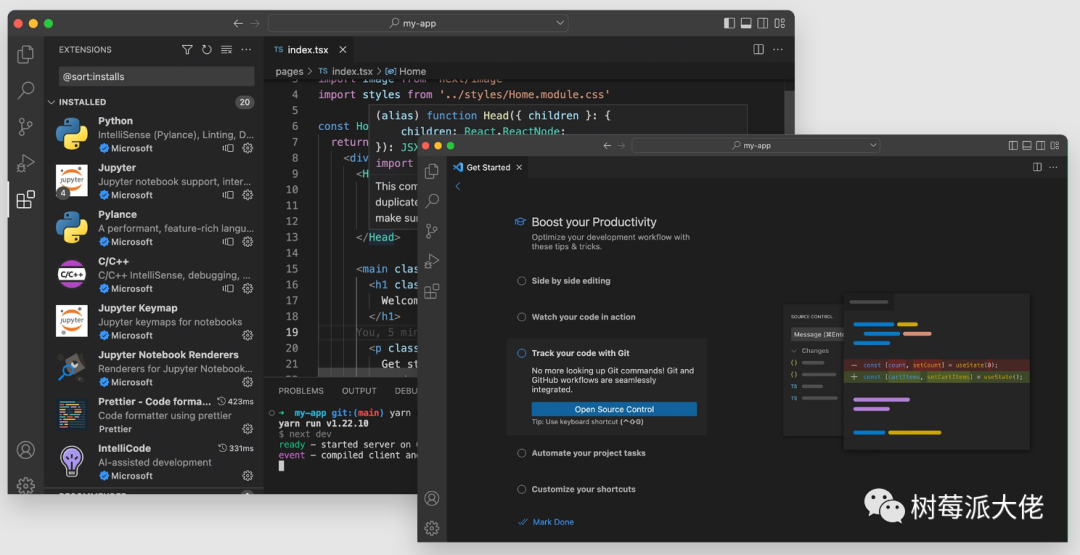Image resolution: width=1080 pixels, height=555 pixels.
Task: Toggle secondary sidebar in back window title bar
Action: tap(762, 23)
